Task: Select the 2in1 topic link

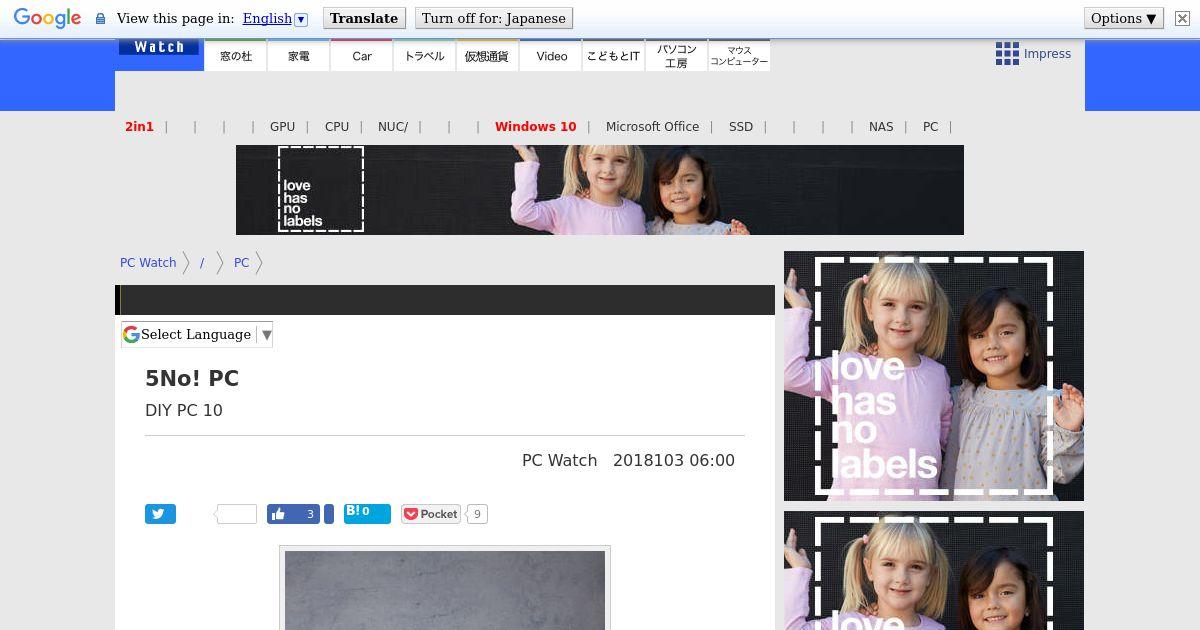Action: click(x=139, y=127)
